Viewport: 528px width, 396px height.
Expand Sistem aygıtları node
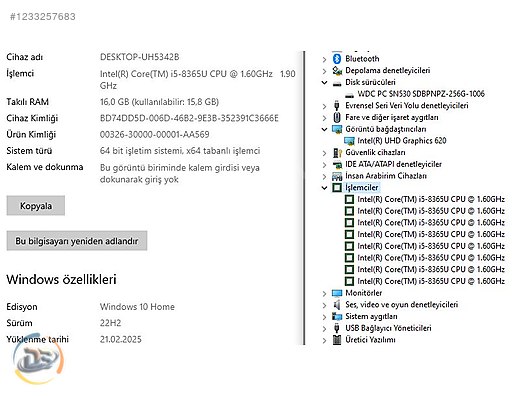point(324,317)
